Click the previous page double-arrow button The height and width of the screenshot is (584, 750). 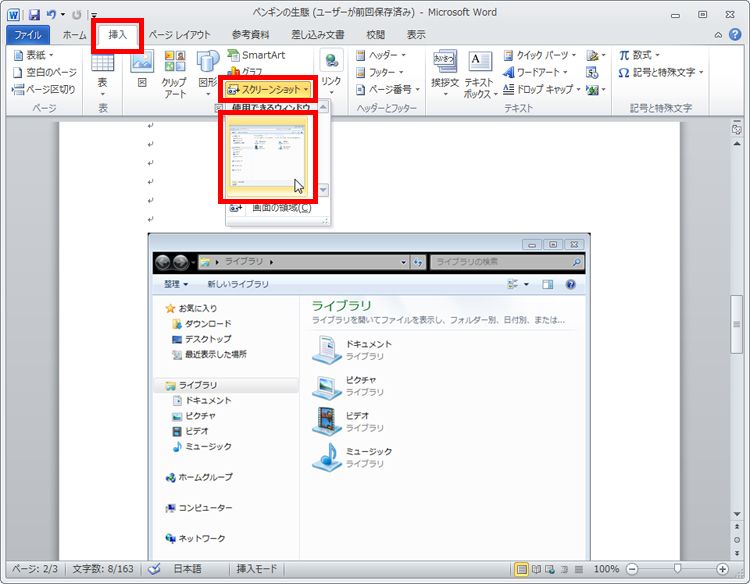(737, 527)
